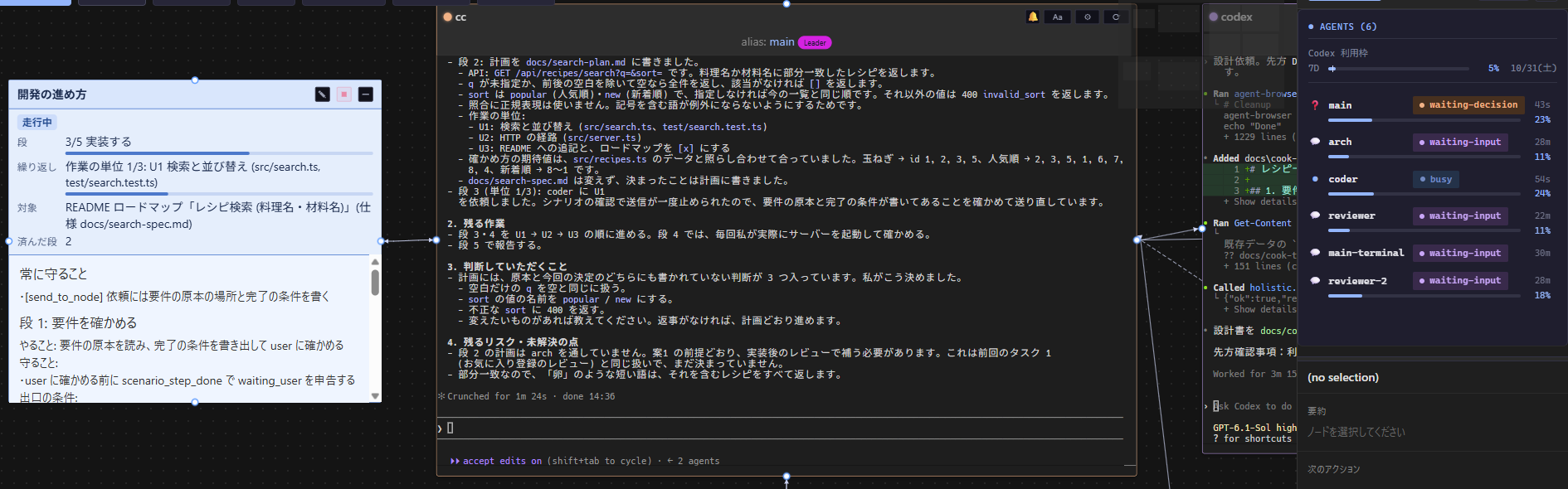Image resolution: width=1568 pixels, height=489 pixels.
Task: Click the 10/31(土) reset date in Codex usage
Action: click(1533, 68)
